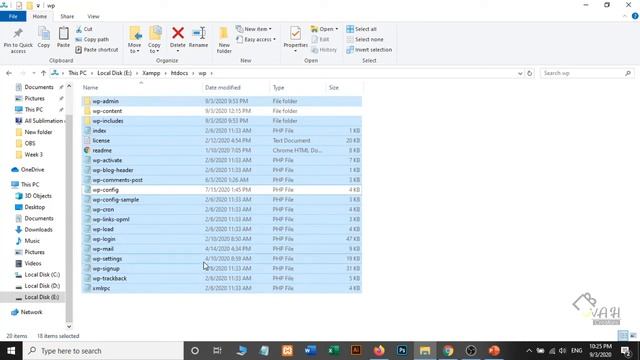Open the Move to menu
640x360 pixels.
pos(134,40)
